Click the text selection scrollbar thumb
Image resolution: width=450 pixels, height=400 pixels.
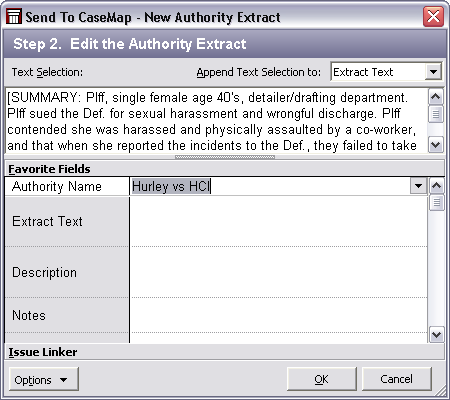[436, 114]
